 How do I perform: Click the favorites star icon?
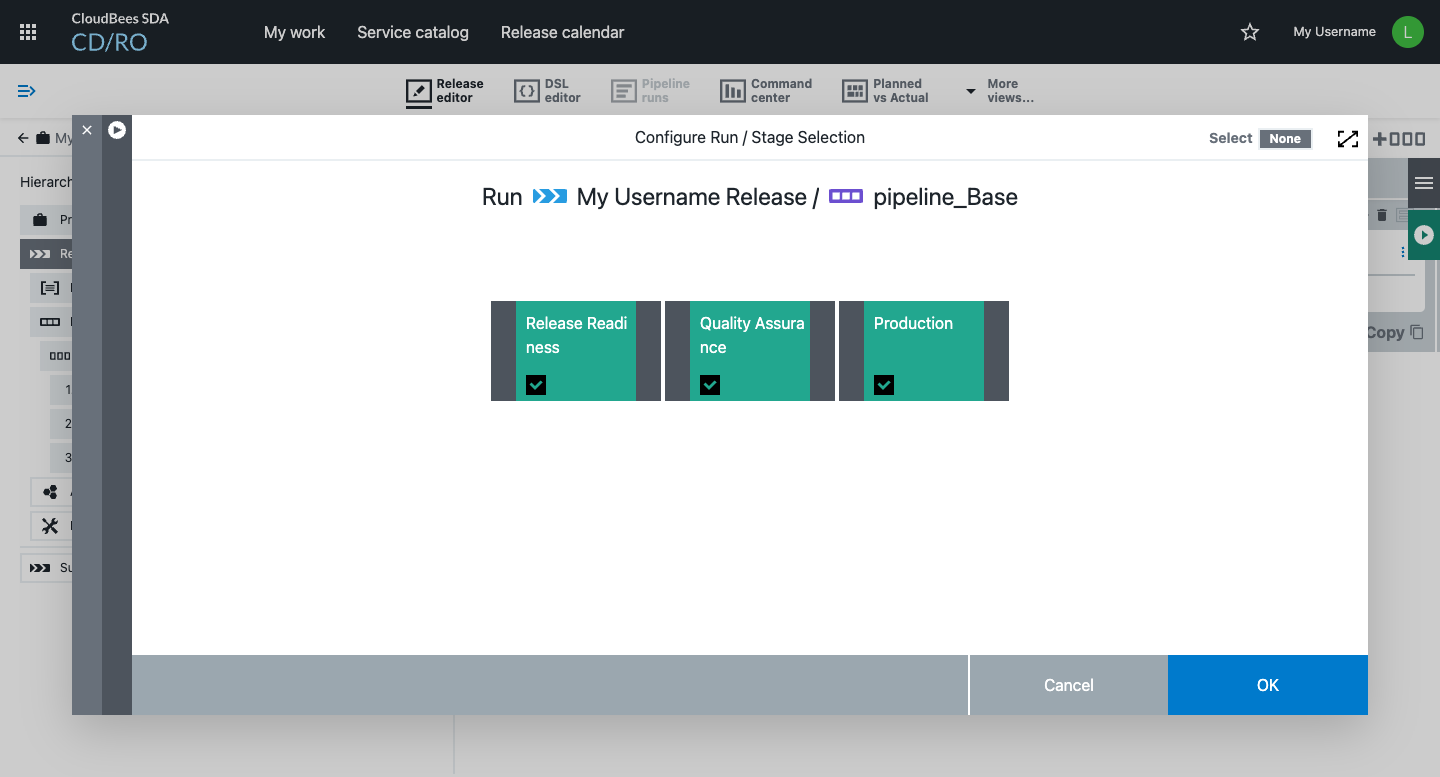coord(1249,32)
